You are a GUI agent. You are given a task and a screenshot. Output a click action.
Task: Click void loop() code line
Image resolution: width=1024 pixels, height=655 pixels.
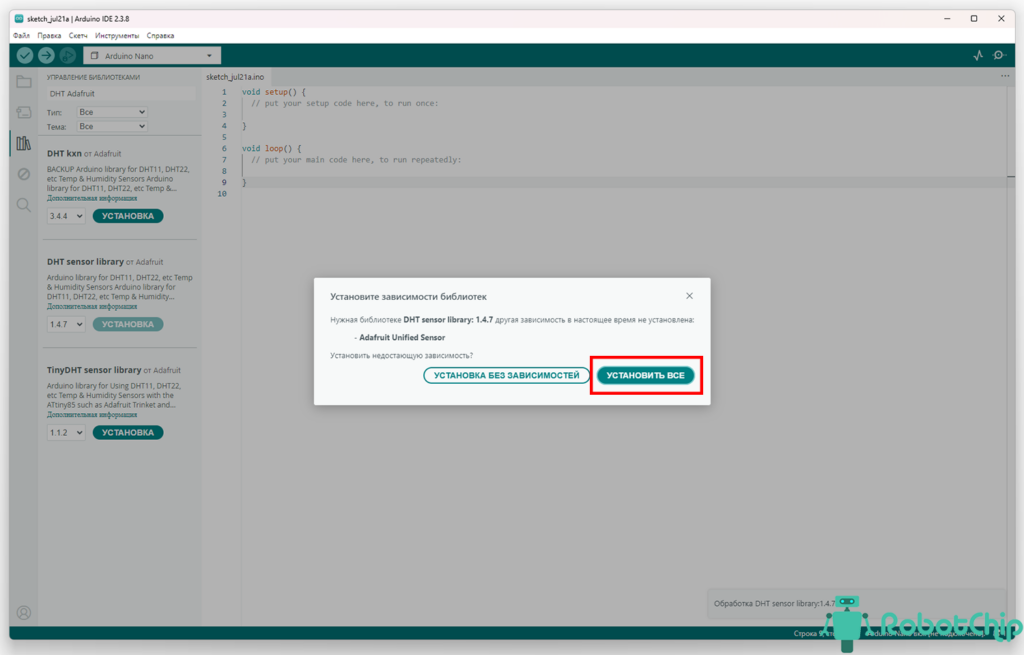point(271,148)
